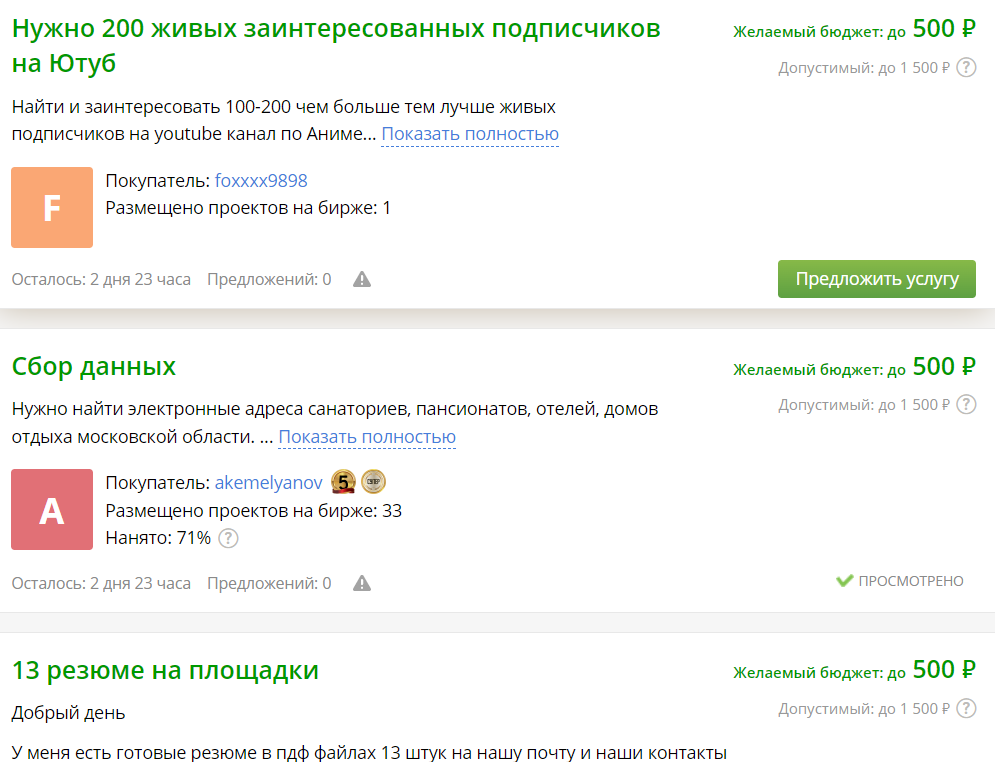This screenshot has height=762, width=995.
Task: Open help for top "Допустимый: до 1 500 ₽" limit
Action: [966, 69]
